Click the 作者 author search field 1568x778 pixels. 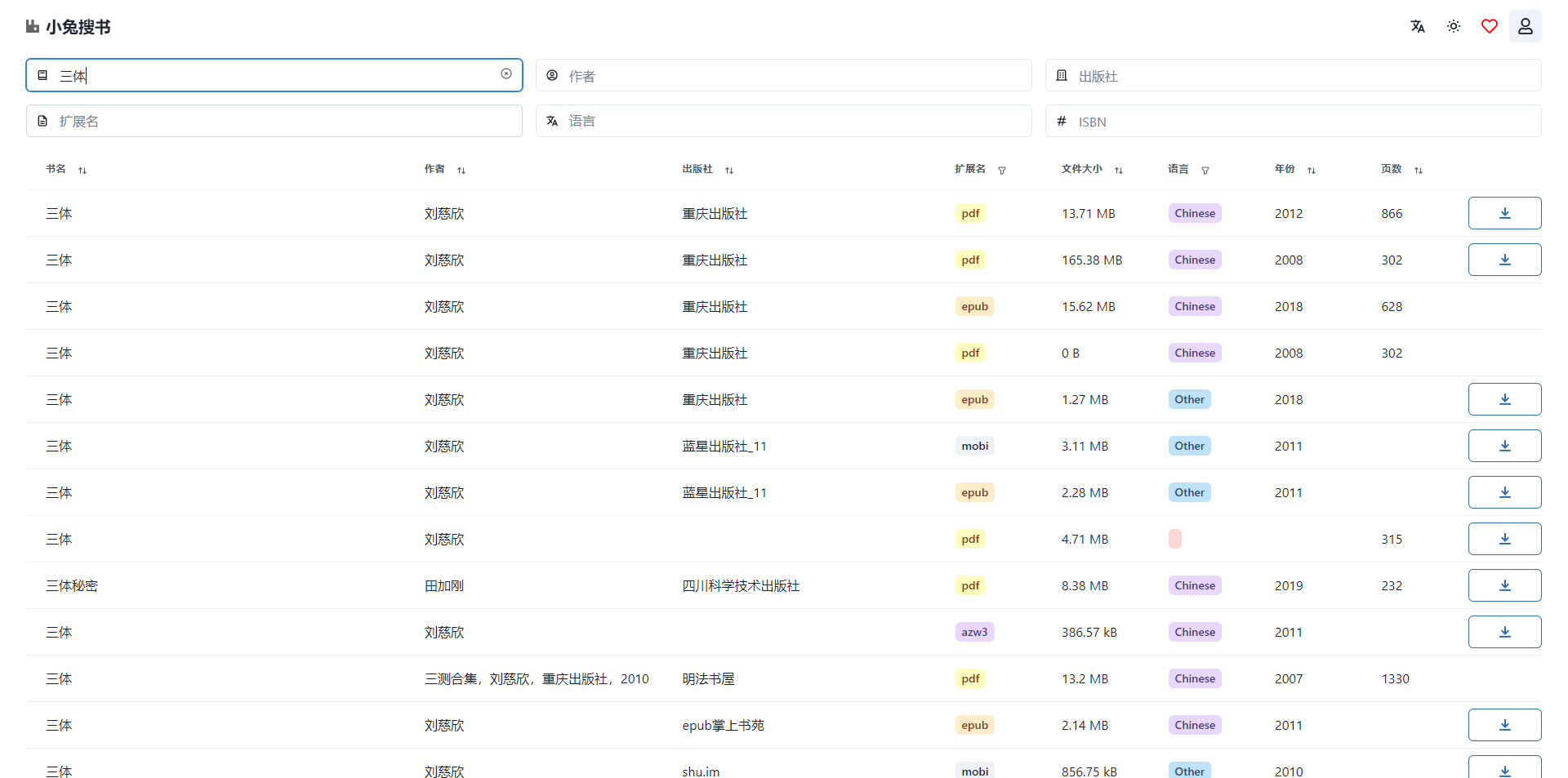(x=784, y=76)
